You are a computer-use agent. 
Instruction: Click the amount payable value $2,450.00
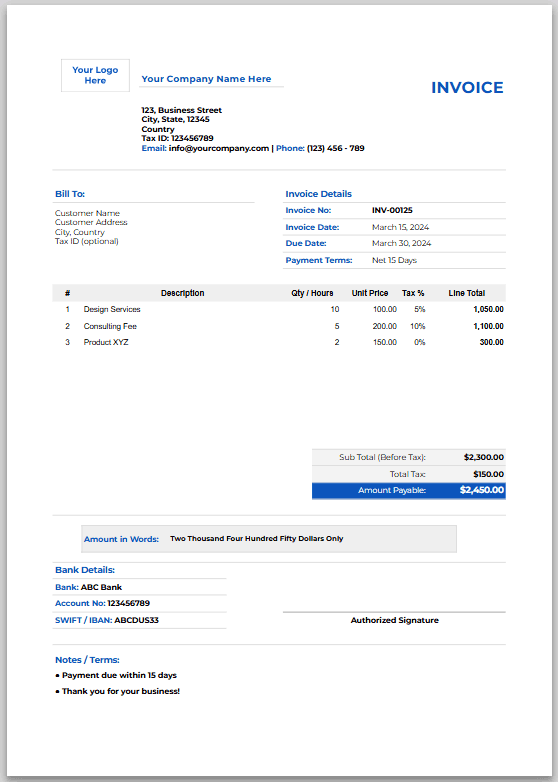point(482,490)
